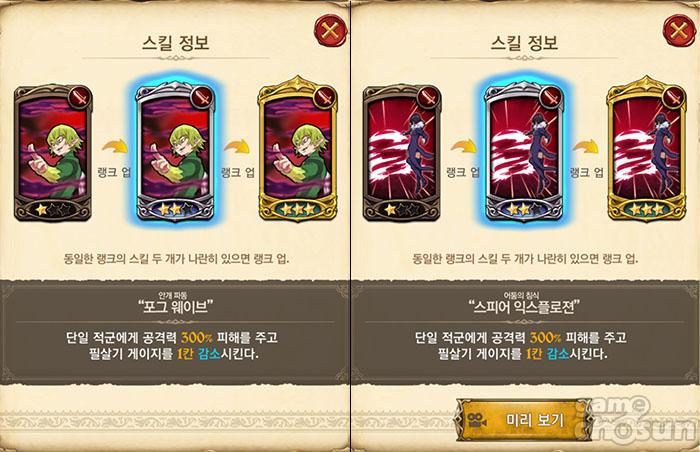Select the two-star silver Fog Wave card
700x452 pixels.
click(x=175, y=152)
